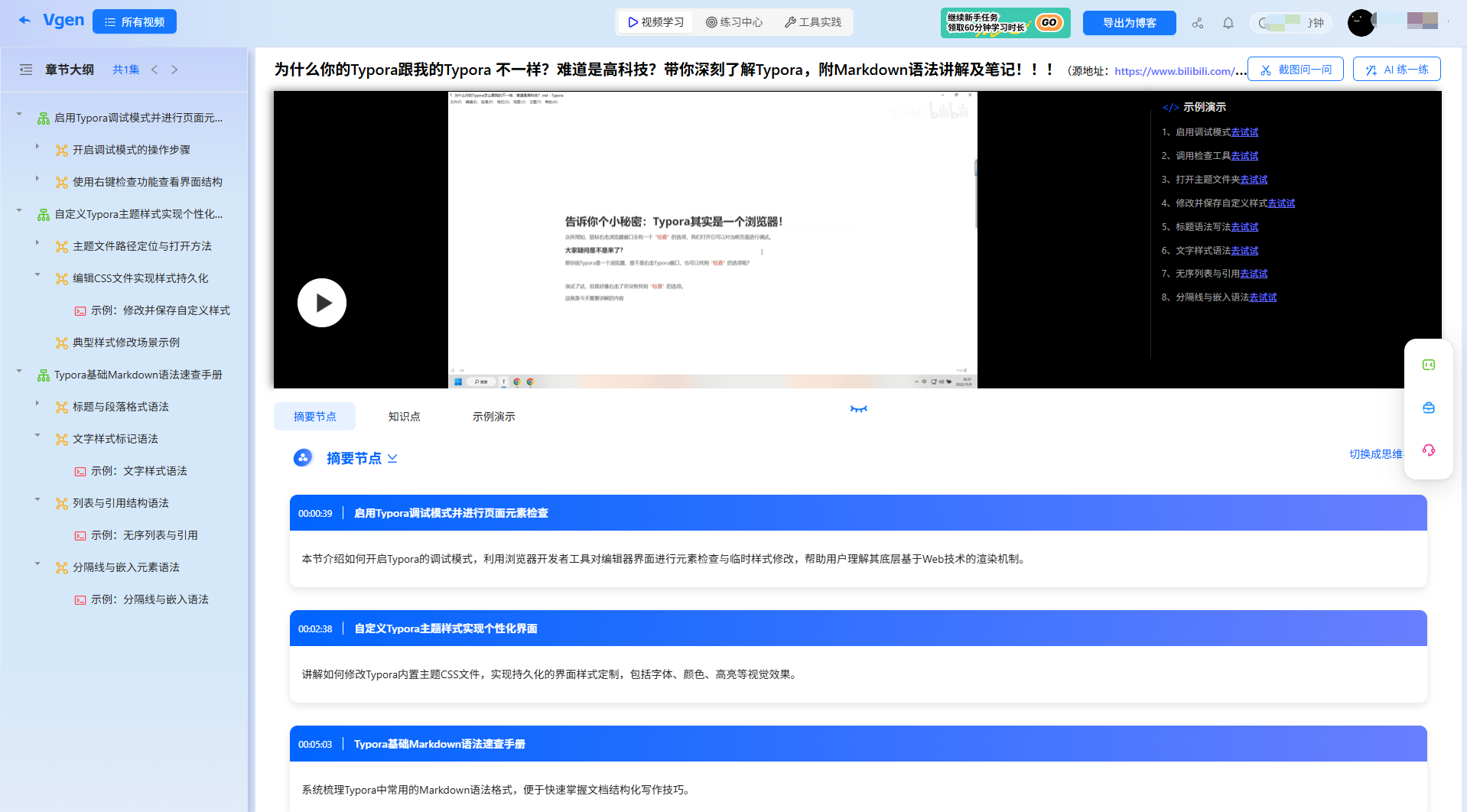The width and height of the screenshot is (1467, 812).
Task: Select 典型样式修改场景示例 outline item
Action: tap(125, 343)
